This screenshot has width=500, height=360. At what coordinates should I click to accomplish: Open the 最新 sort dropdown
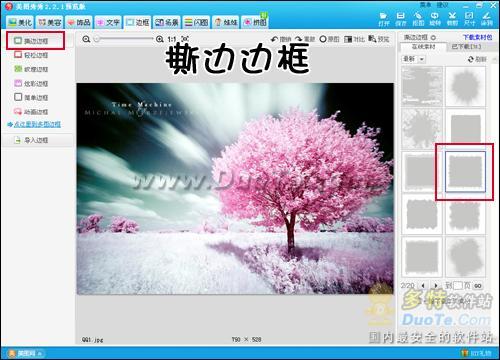414,59
